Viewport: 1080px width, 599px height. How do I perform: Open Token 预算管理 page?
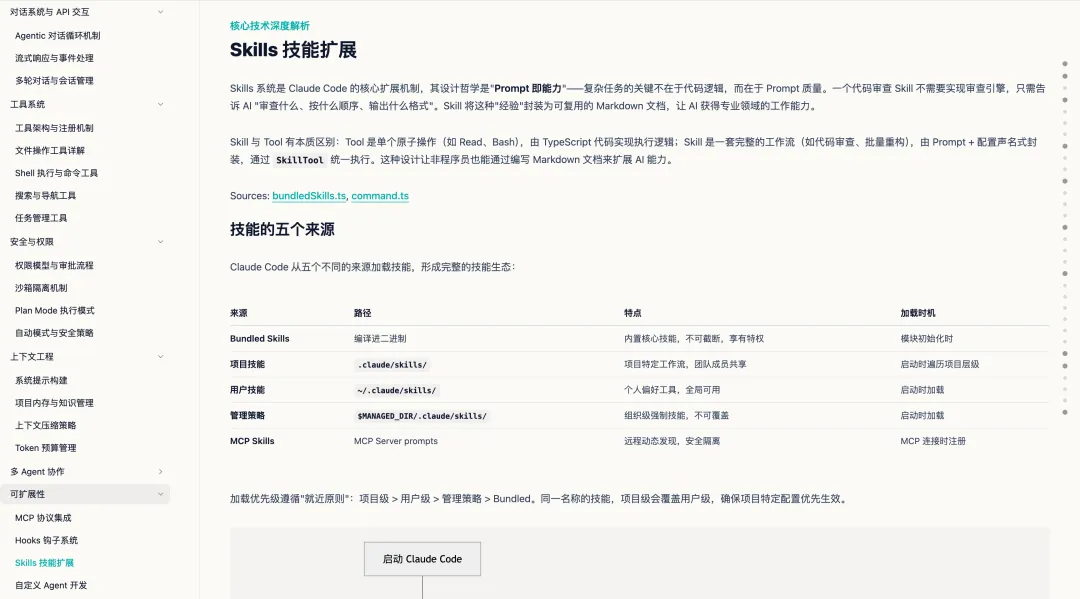pos(45,448)
